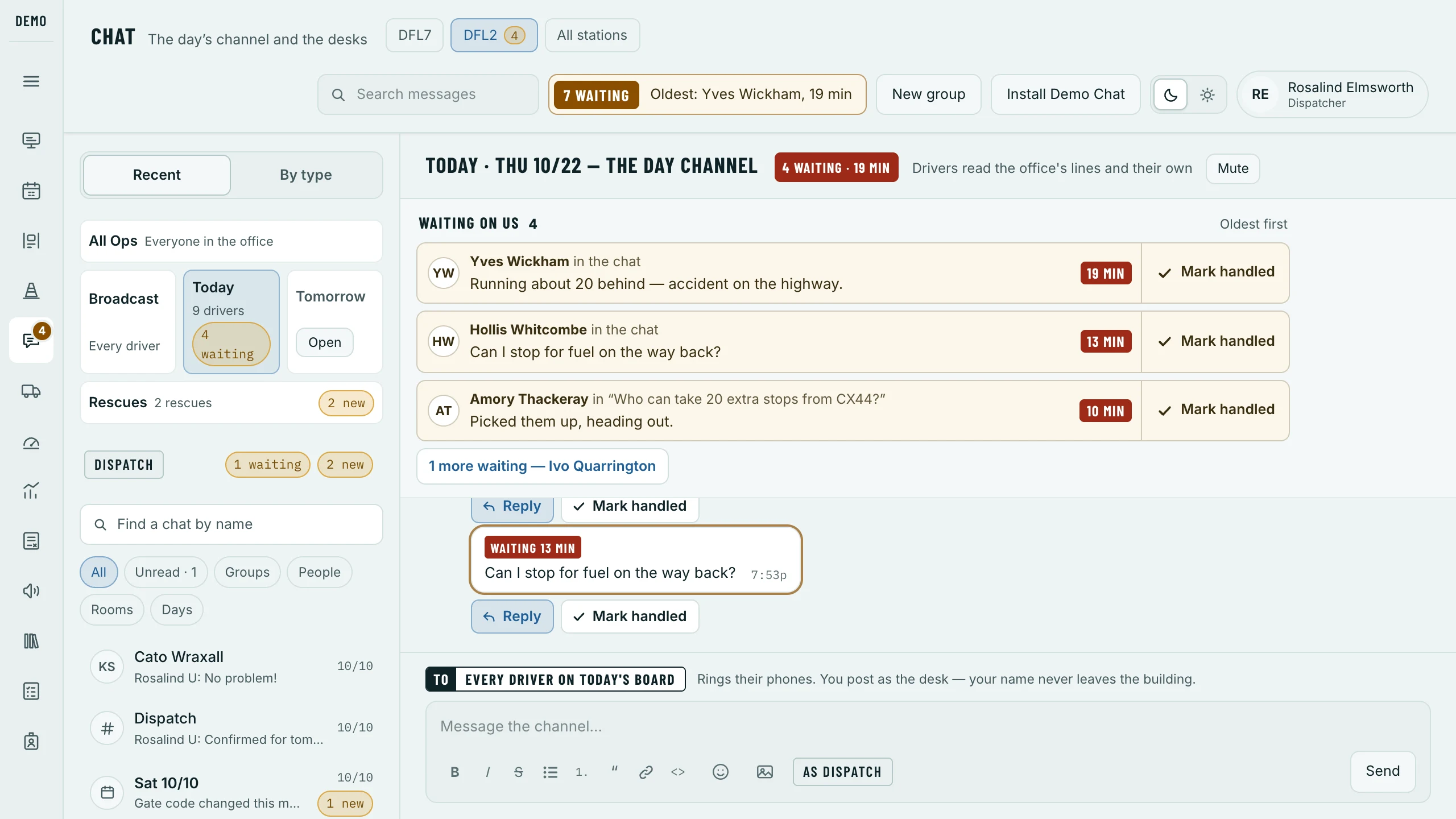The height and width of the screenshot is (819, 1456).
Task: Open the Sat 10/10 day chat
Action: 231,792
